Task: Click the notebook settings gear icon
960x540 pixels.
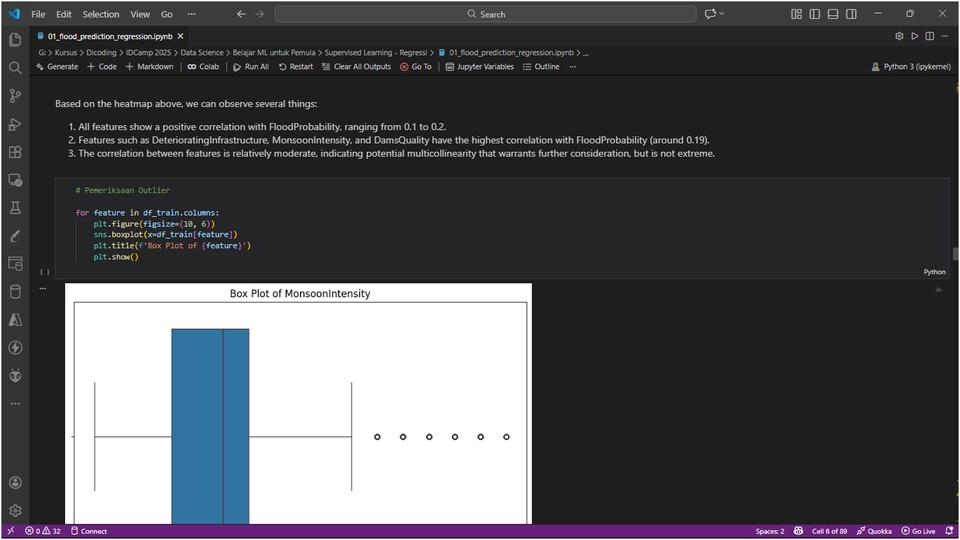Action: 899,36
